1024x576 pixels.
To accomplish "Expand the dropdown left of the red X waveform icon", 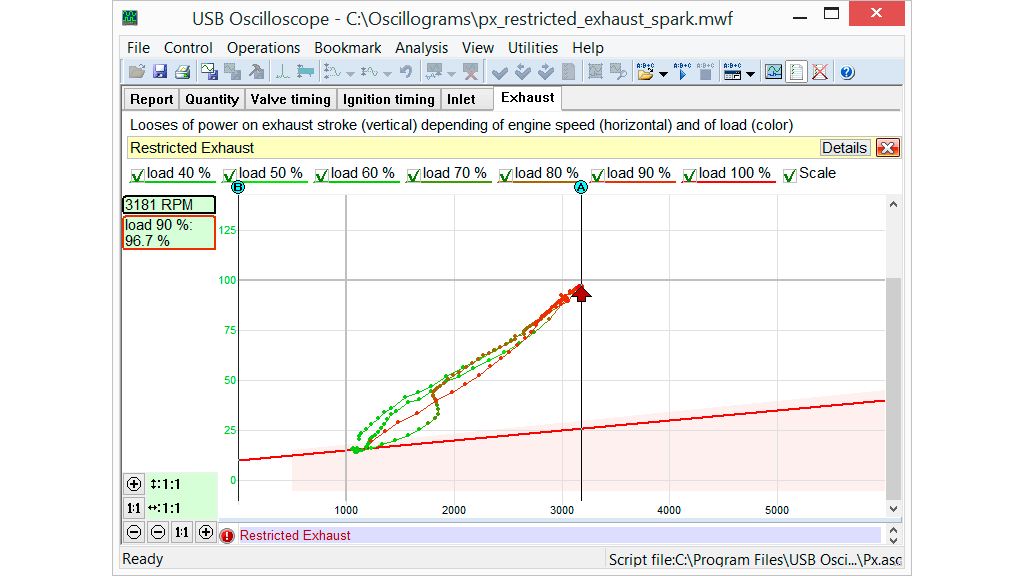I will (451, 74).
